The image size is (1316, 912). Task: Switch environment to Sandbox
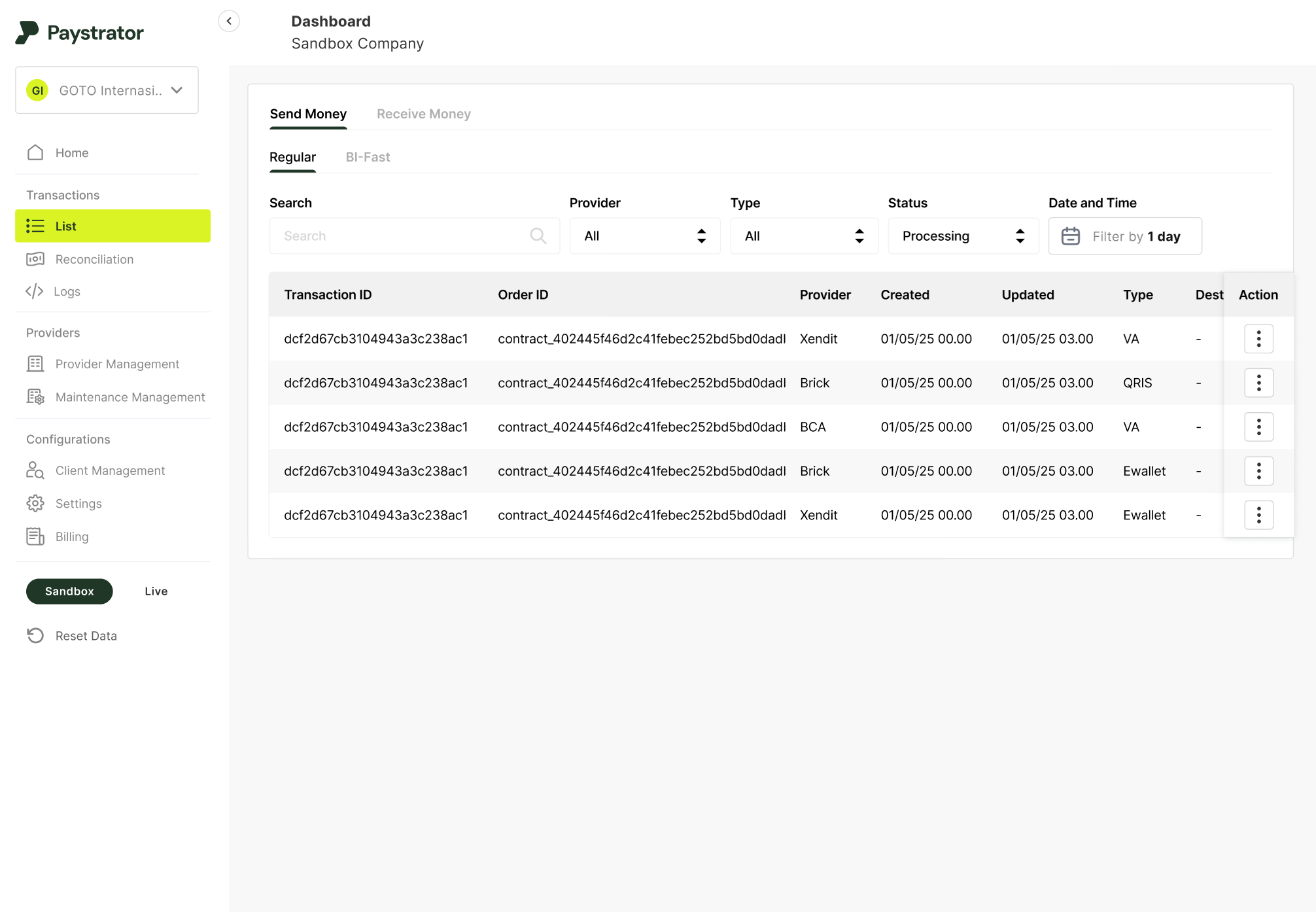69,591
